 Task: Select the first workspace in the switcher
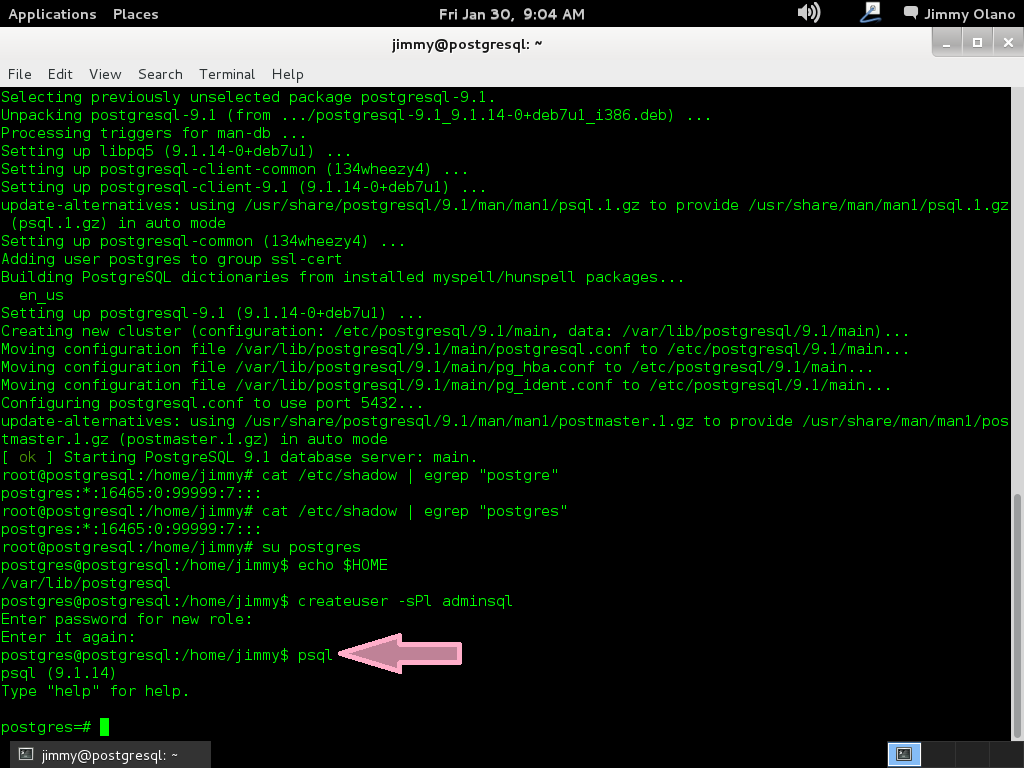click(x=904, y=754)
